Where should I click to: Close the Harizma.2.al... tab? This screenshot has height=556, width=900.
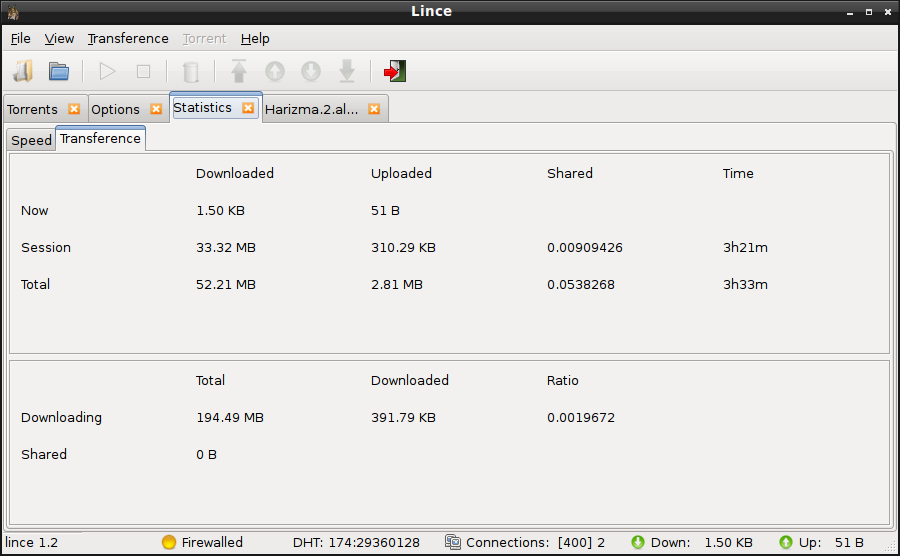374,108
